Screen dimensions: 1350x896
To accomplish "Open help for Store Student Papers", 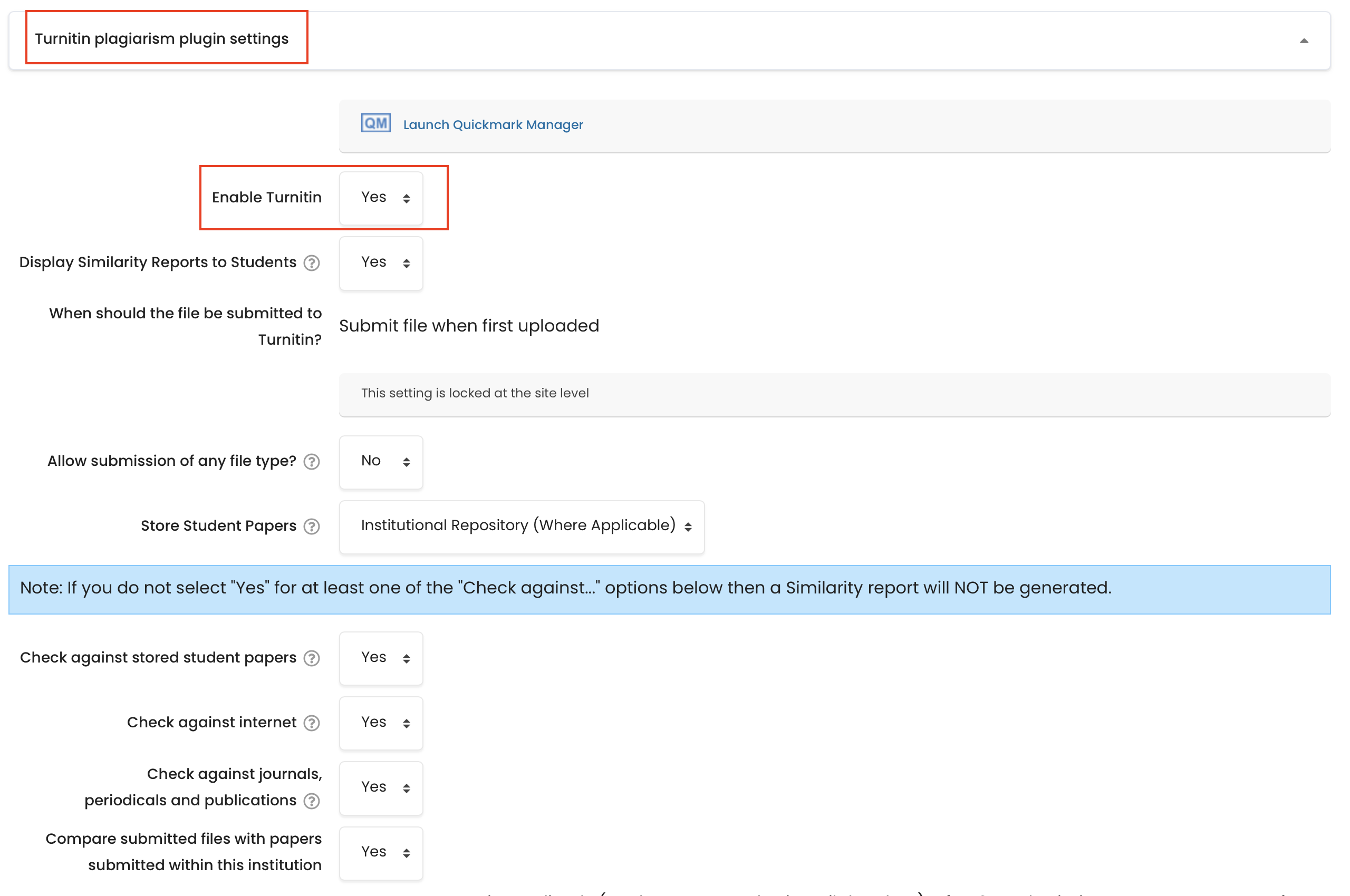I will (x=311, y=527).
